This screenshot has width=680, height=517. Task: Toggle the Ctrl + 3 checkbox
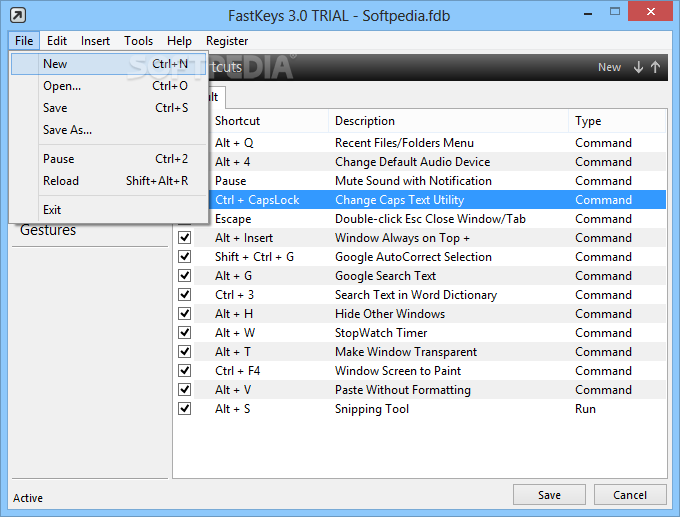tap(184, 295)
